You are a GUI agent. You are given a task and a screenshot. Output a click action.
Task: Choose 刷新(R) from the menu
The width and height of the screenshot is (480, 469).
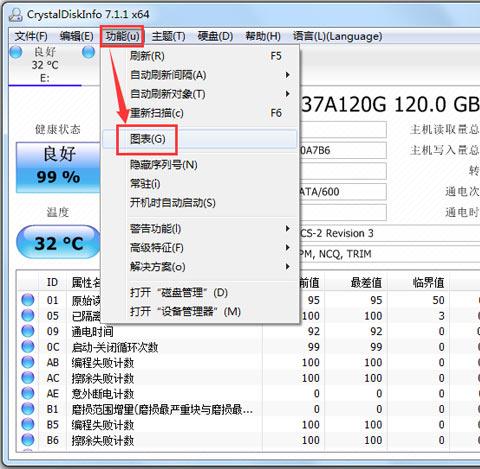click(199, 56)
